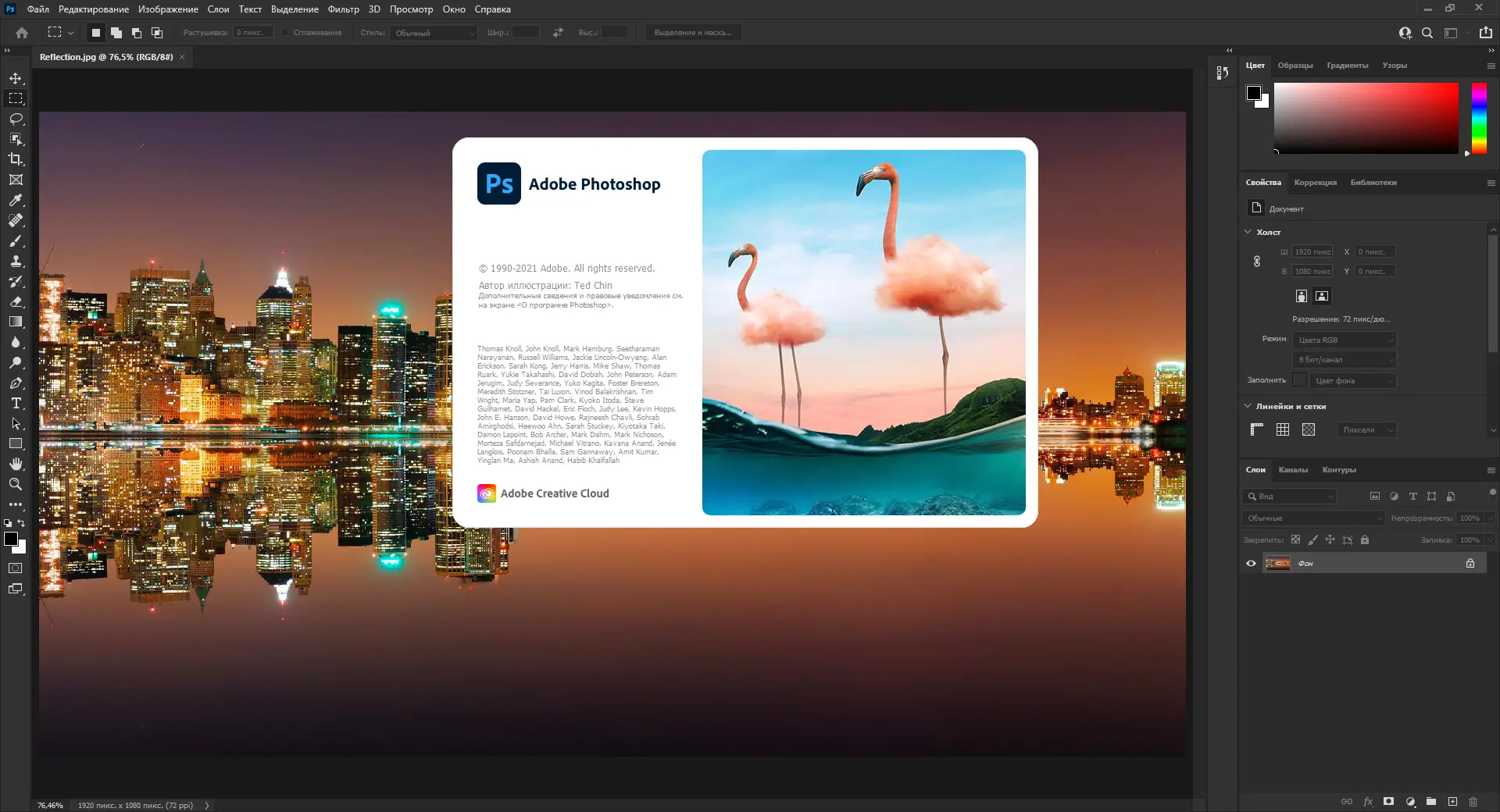Select the Eyedropper tool
The height and width of the screenshot is (812, 1500).
click(x=16, y=200)
